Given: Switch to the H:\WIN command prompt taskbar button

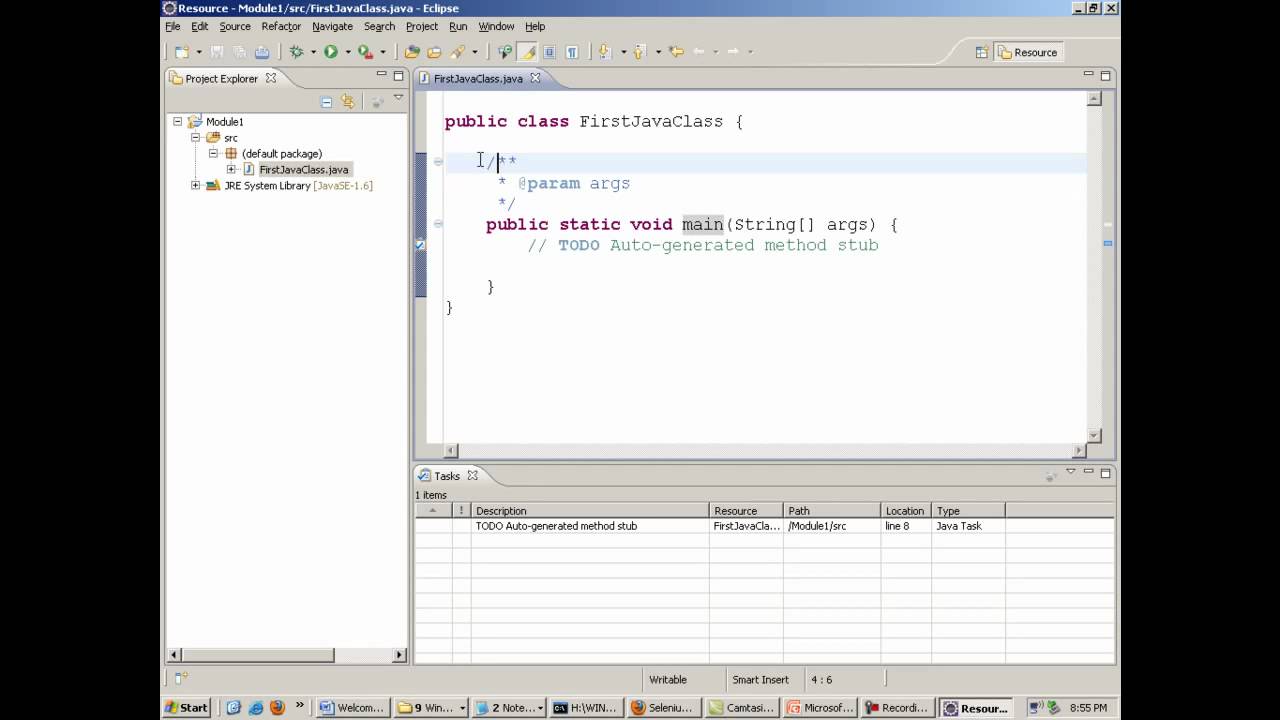Looking at the screenshot, I should [587, 708].
